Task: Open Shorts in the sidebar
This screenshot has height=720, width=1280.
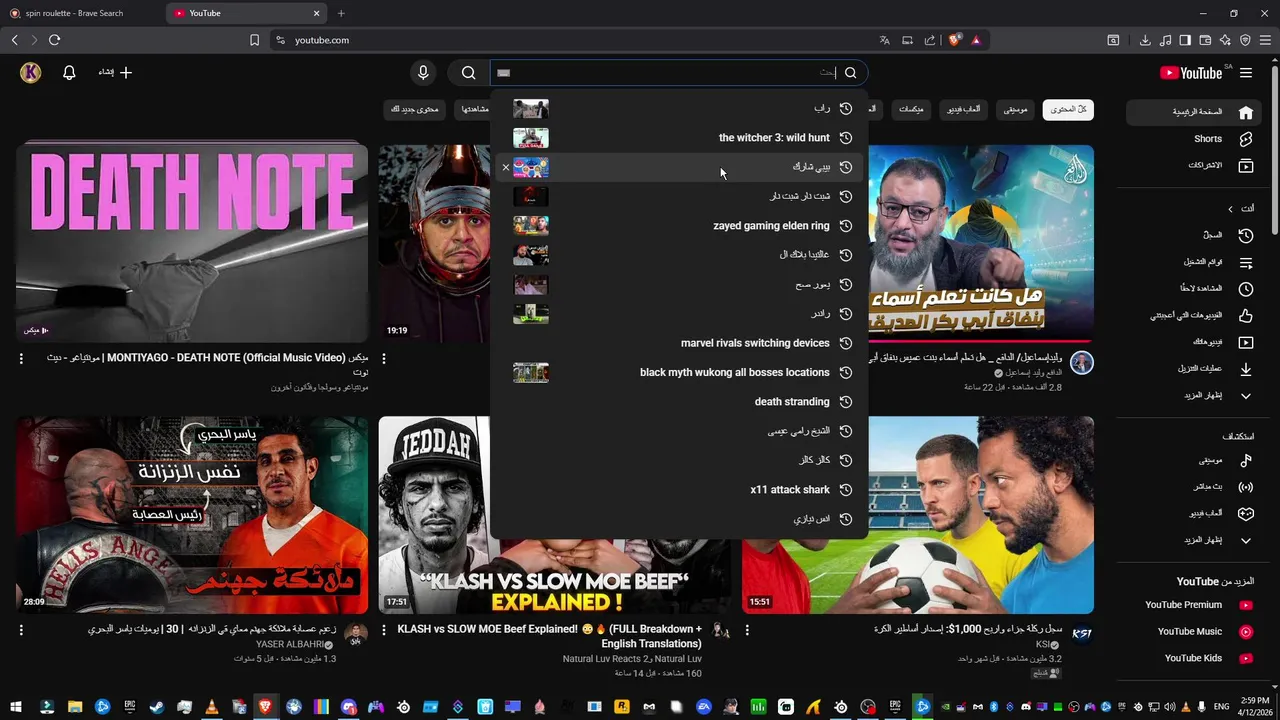Action: tap(1192, 139)
